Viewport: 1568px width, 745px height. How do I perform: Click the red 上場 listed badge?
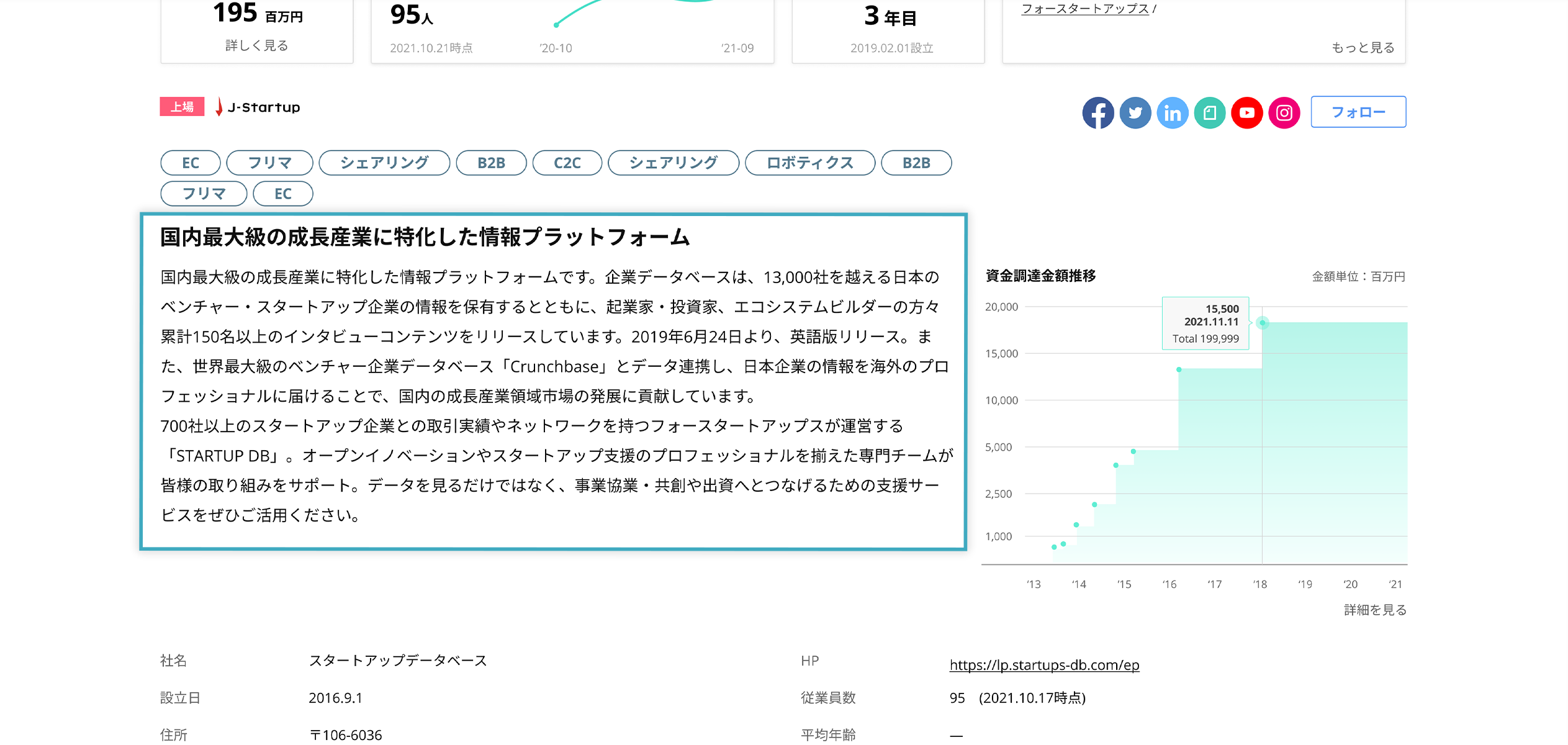pyautogui.click(x=182, y=106)
